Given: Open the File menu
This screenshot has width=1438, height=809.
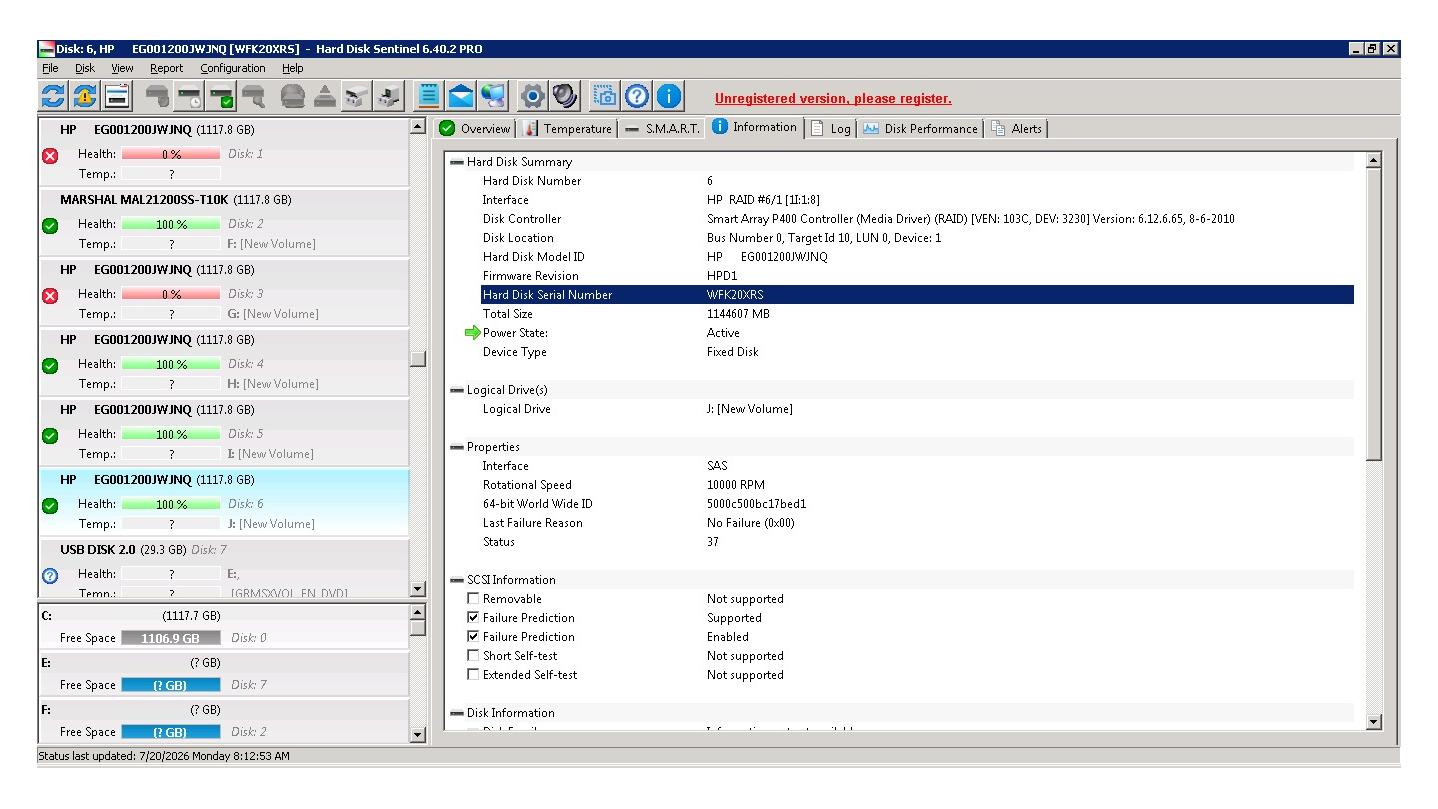Looking at the screenshot, I should coord(50,68).
